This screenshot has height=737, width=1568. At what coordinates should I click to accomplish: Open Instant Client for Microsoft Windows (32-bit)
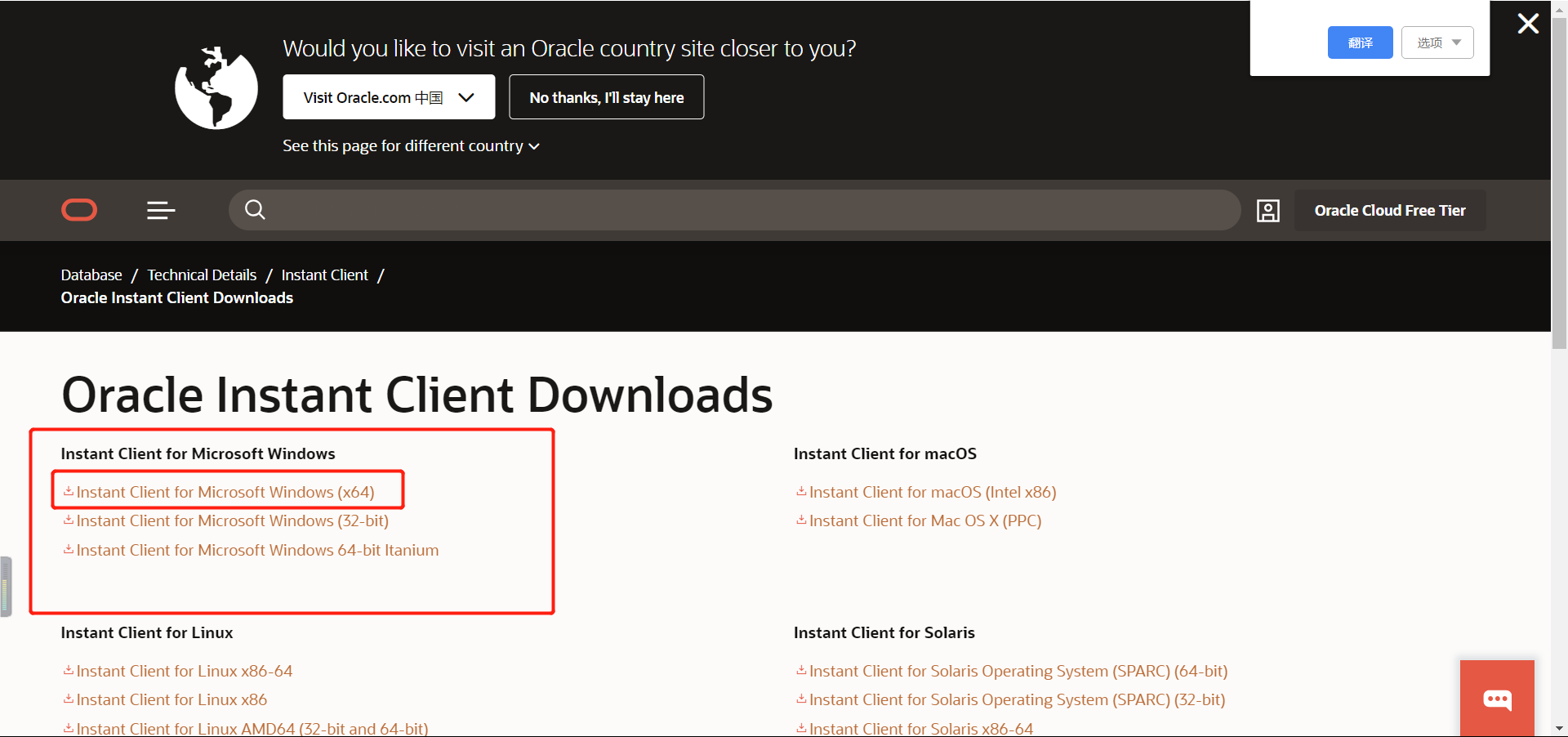pyautogui.click(x=233, y=520)
